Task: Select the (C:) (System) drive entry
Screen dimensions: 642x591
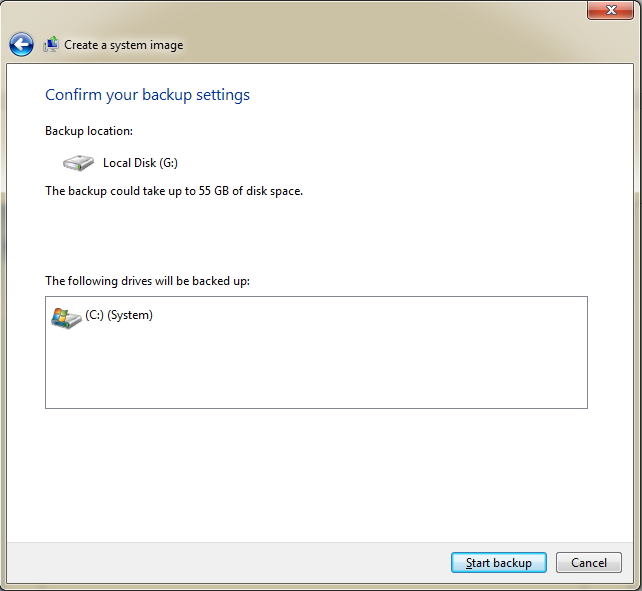Action: tap(102, 317)
